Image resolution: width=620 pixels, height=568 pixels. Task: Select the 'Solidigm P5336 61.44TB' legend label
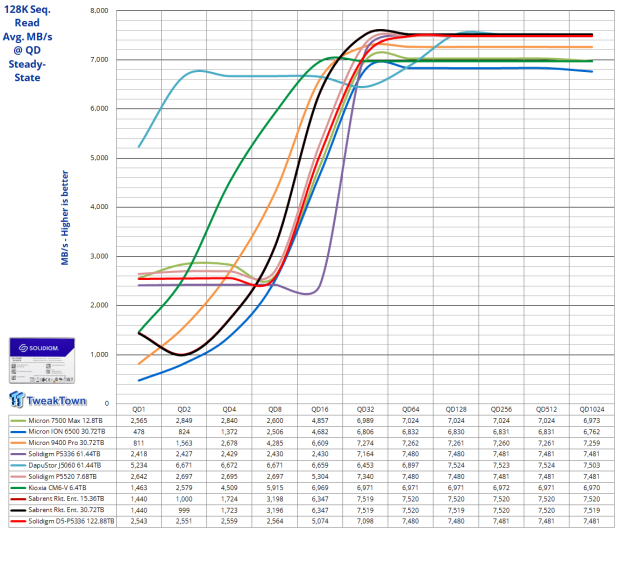click(64, 454)
